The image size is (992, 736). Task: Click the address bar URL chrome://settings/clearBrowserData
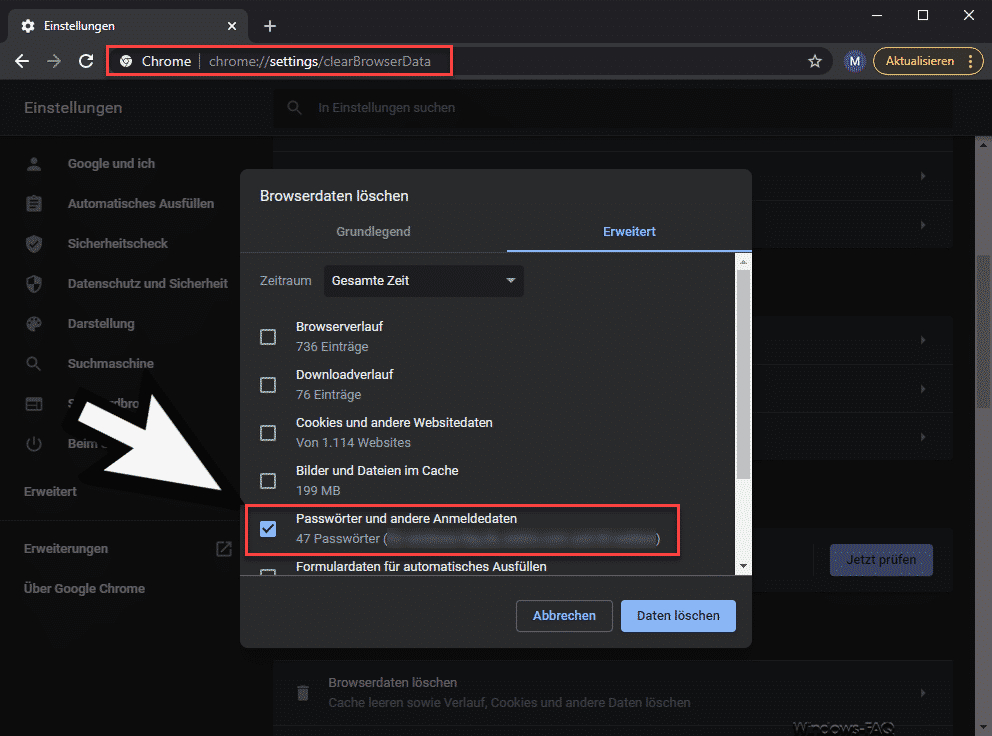click(319, 61)
